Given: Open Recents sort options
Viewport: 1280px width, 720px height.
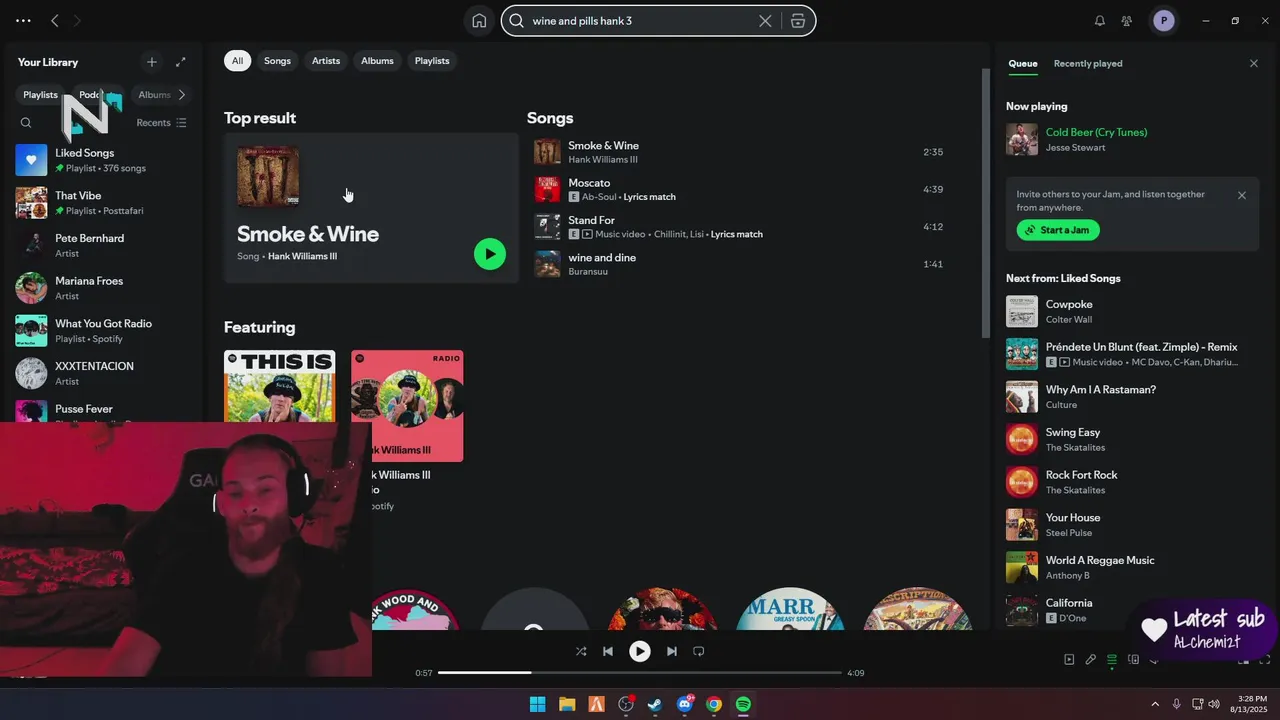Looking at the screenshot, I should point(161,123).
